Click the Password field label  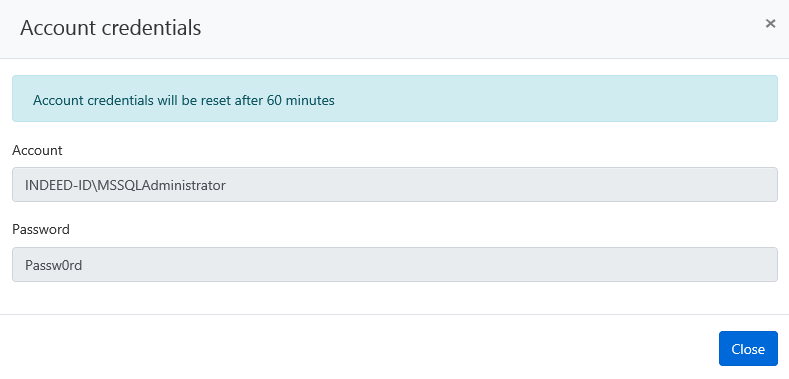coord(41,230)
